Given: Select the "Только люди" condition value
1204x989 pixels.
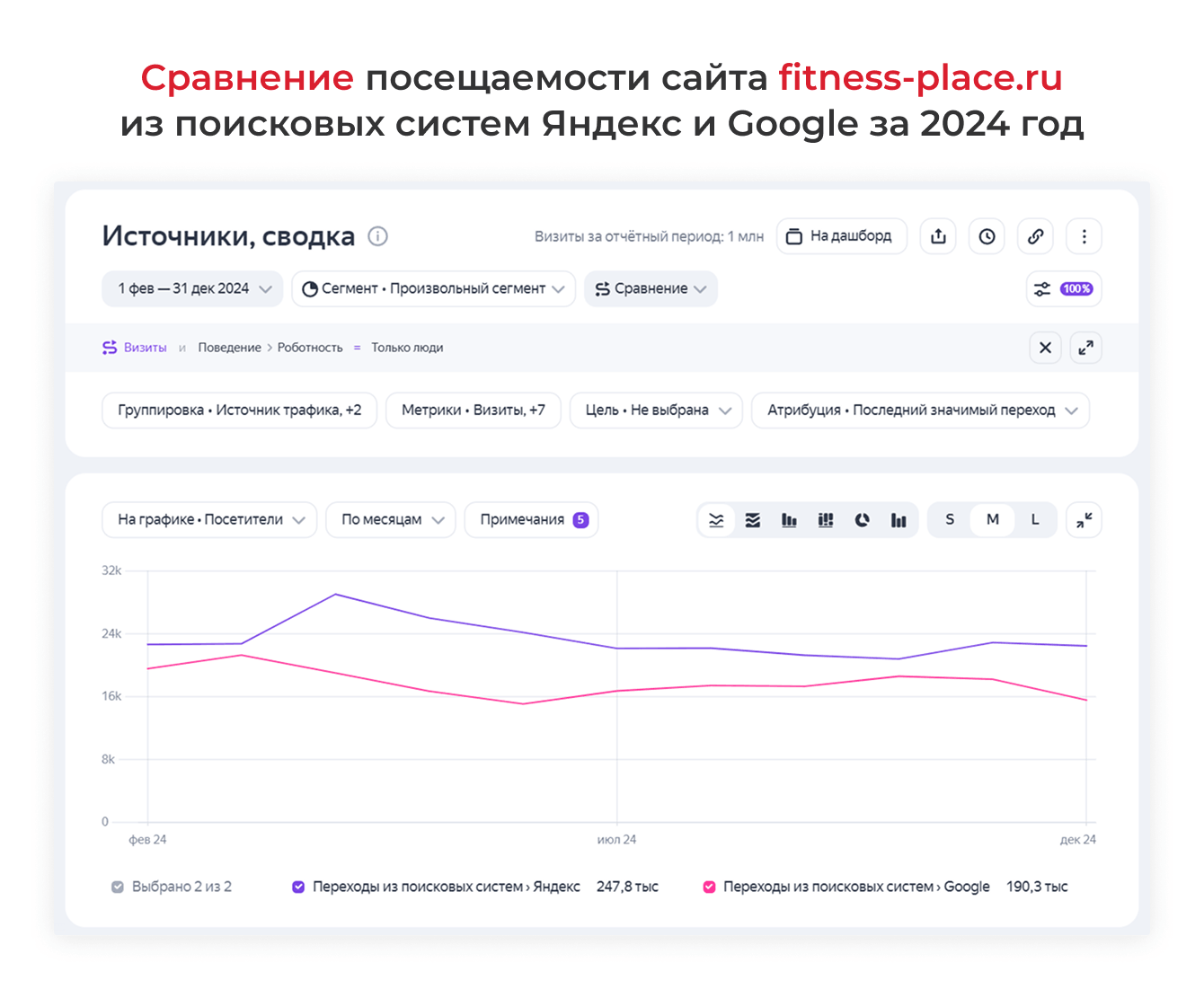Looking at the screenshot, I should click(x=407, y=348).
